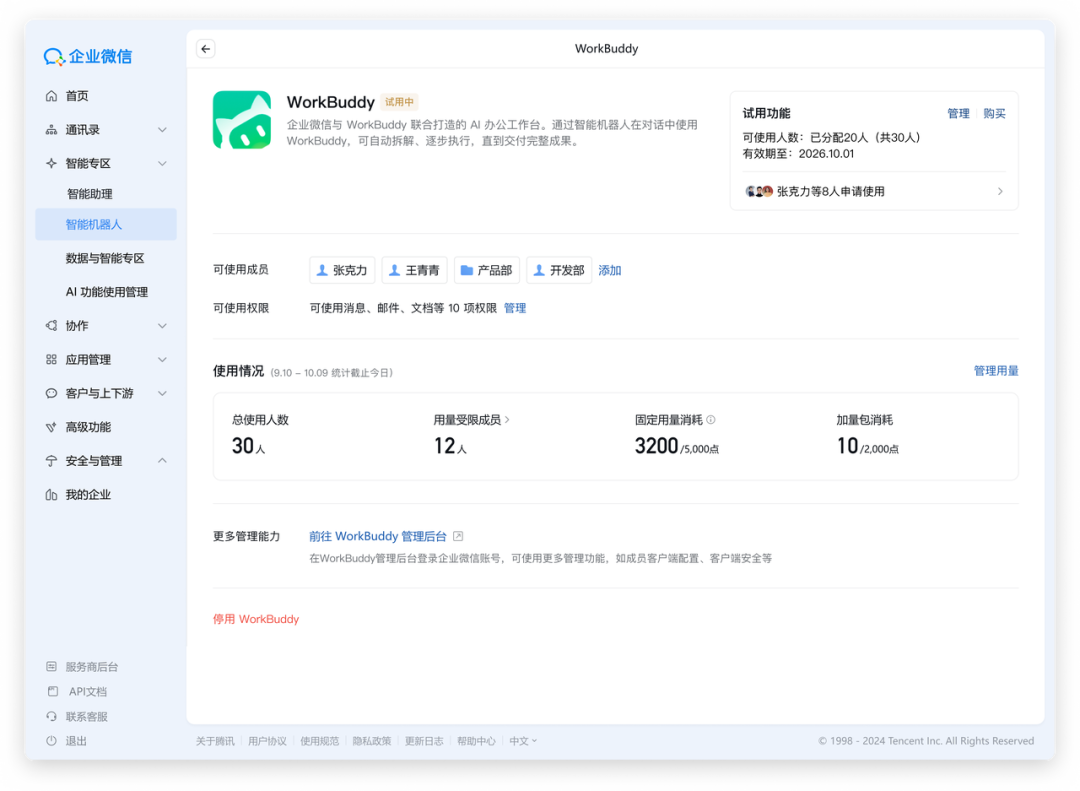Click the 安全与管理 umbrella icon
The image size is (1080, 791).
tap(51, 460)
